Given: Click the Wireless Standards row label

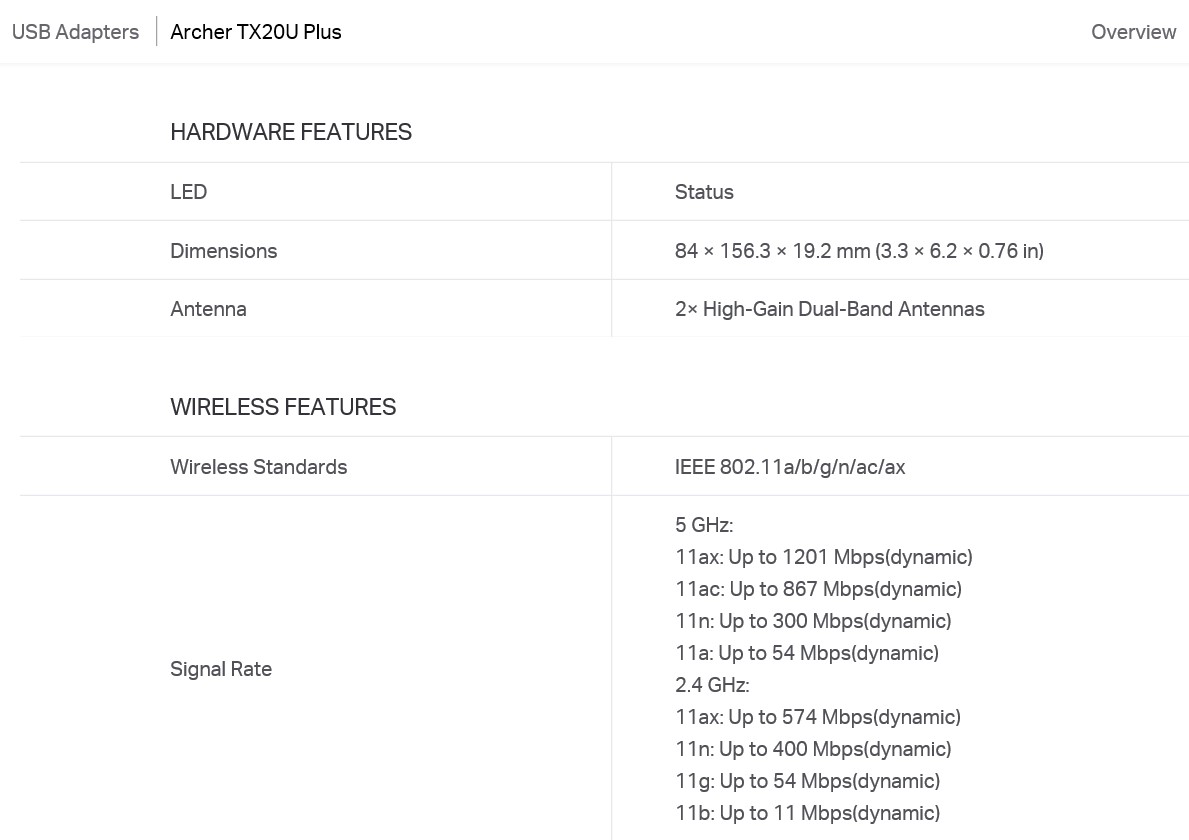Looking at the screenshot, I should pyautogui.click(x=259, y=467).
